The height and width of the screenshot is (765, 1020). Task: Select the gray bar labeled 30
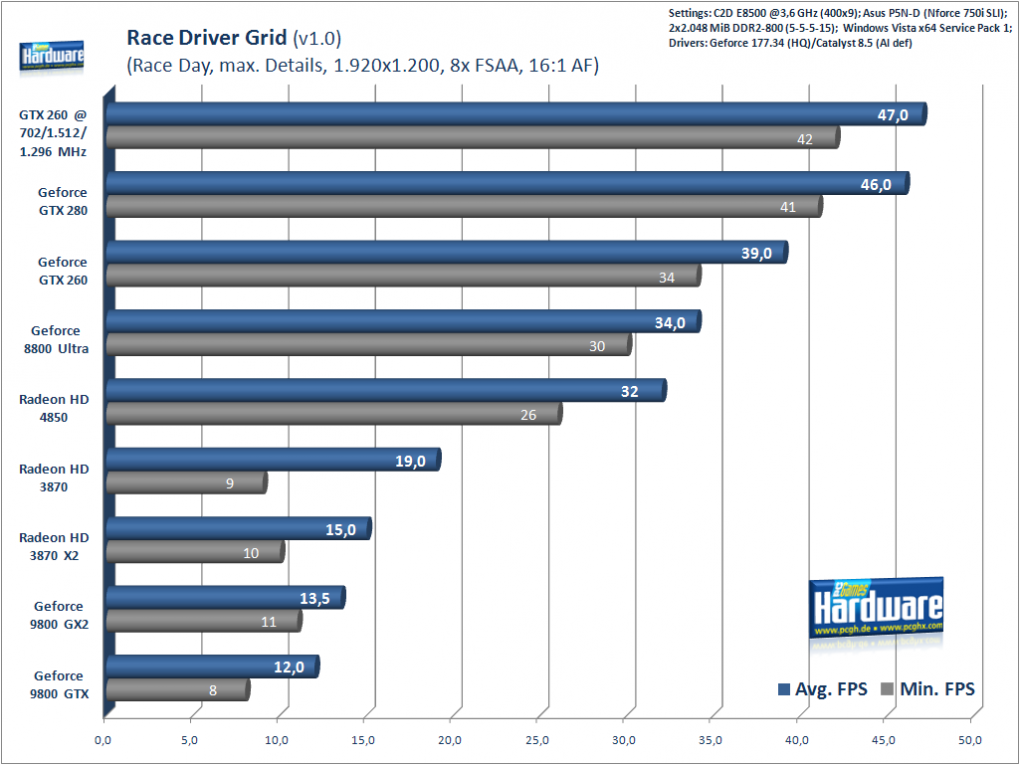pos(369,345)
